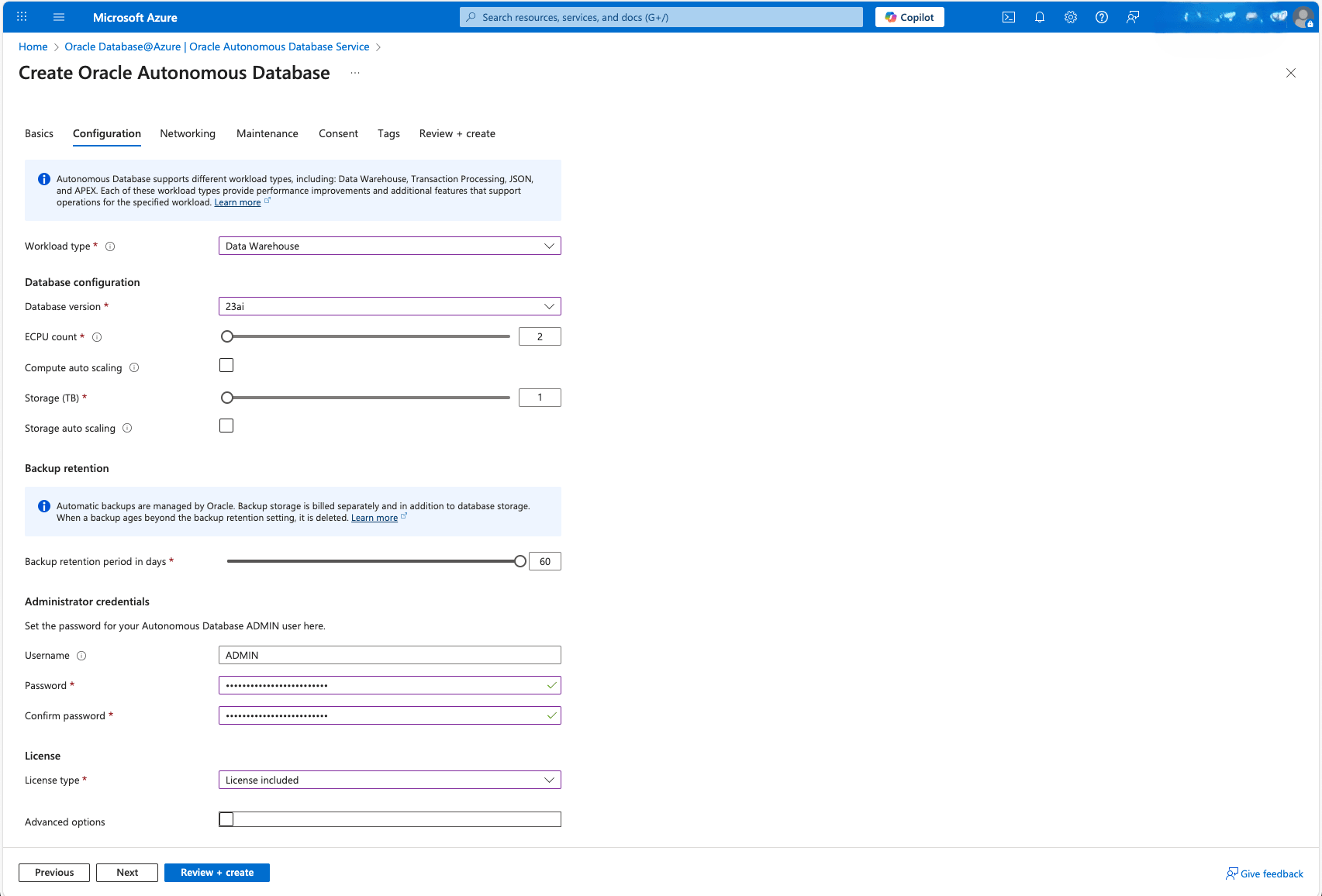Screen dimensions: 1322x896
Task: Open the portal hamburger menu
Action: point(59,16)
